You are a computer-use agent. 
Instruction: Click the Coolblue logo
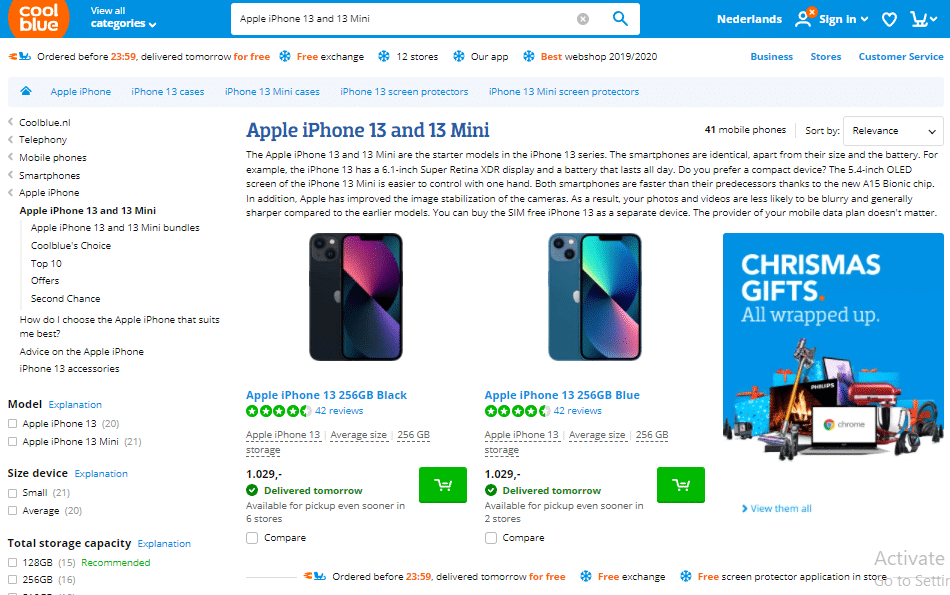38,18
